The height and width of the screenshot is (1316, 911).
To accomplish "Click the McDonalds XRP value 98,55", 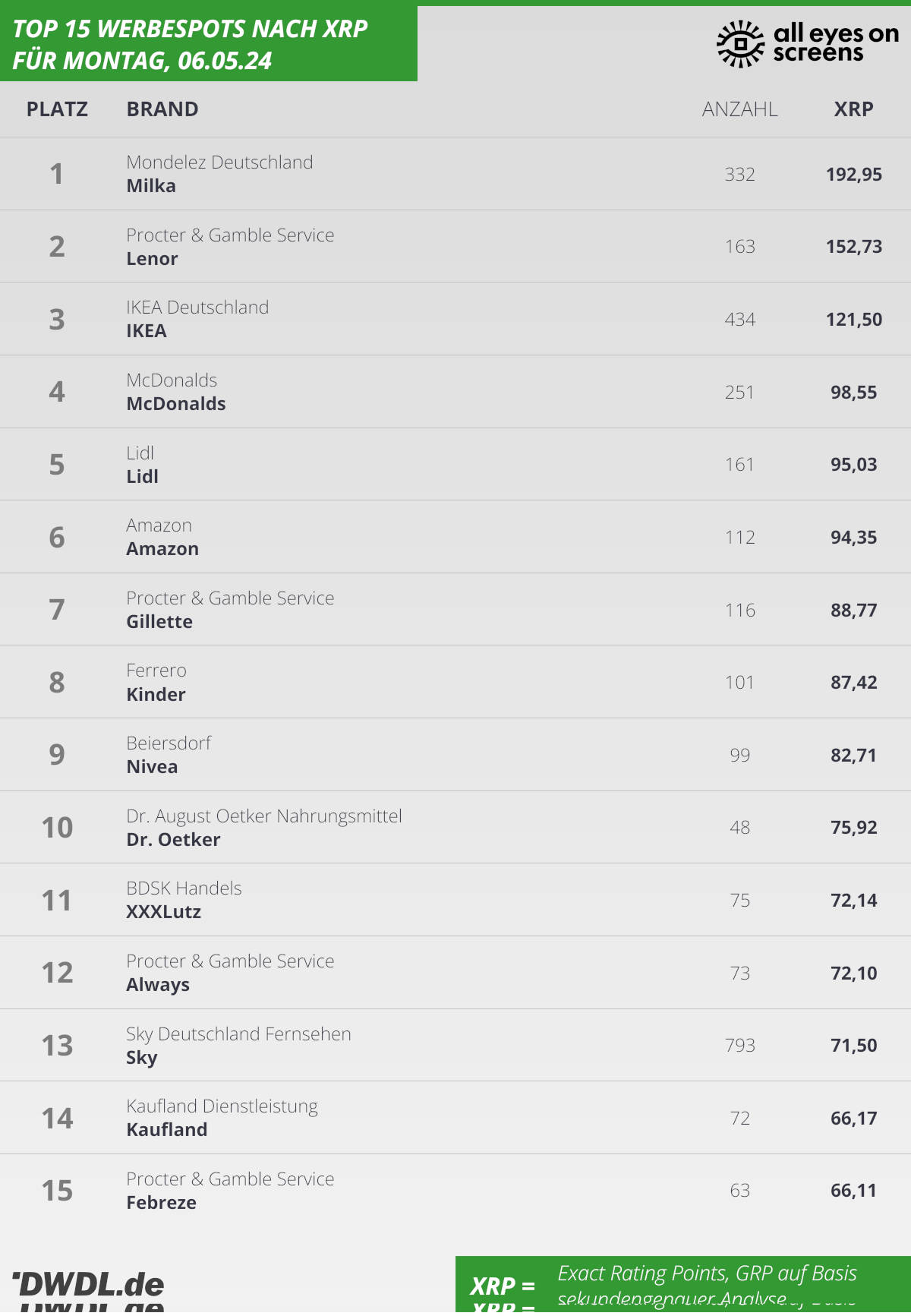I will coord(853,393).
